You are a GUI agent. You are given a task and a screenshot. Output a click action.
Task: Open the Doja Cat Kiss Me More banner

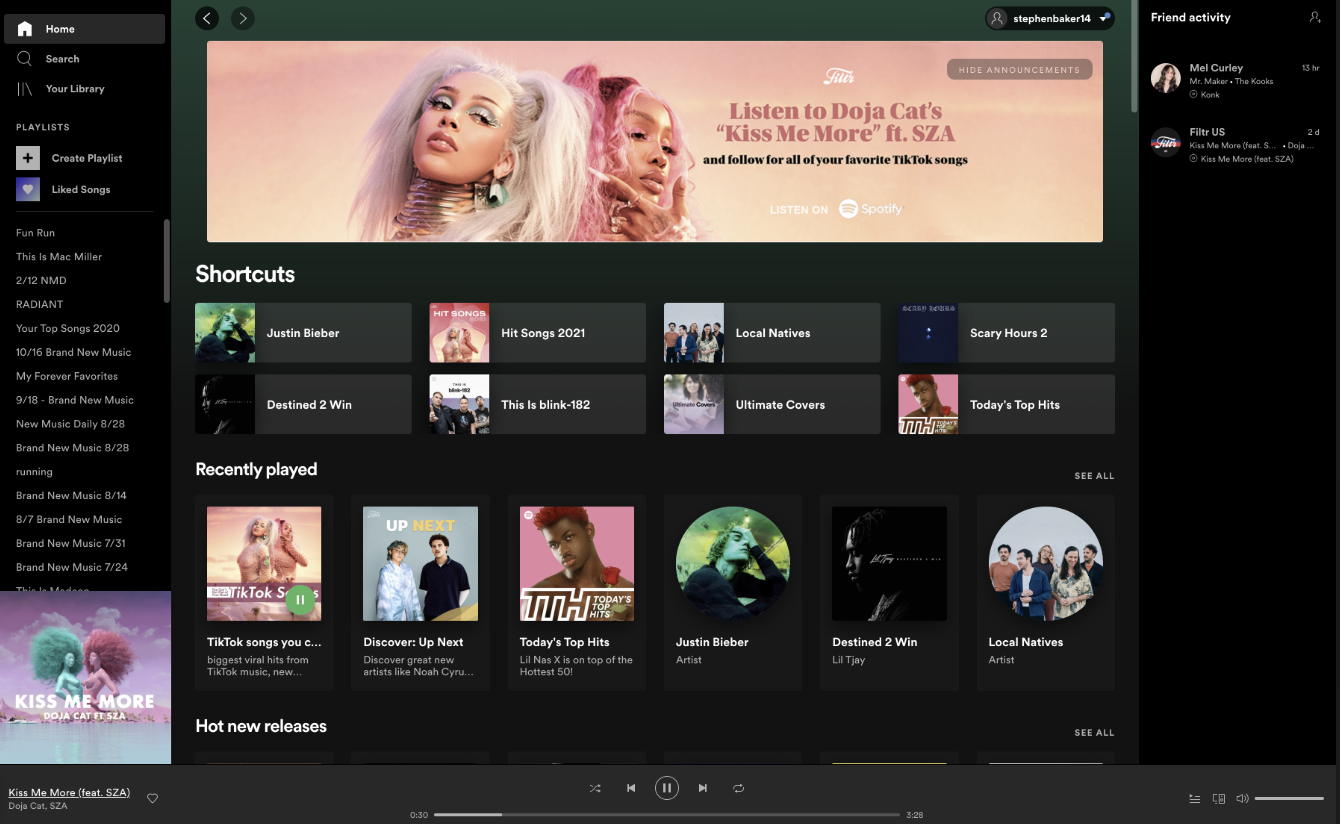point(655,141)
